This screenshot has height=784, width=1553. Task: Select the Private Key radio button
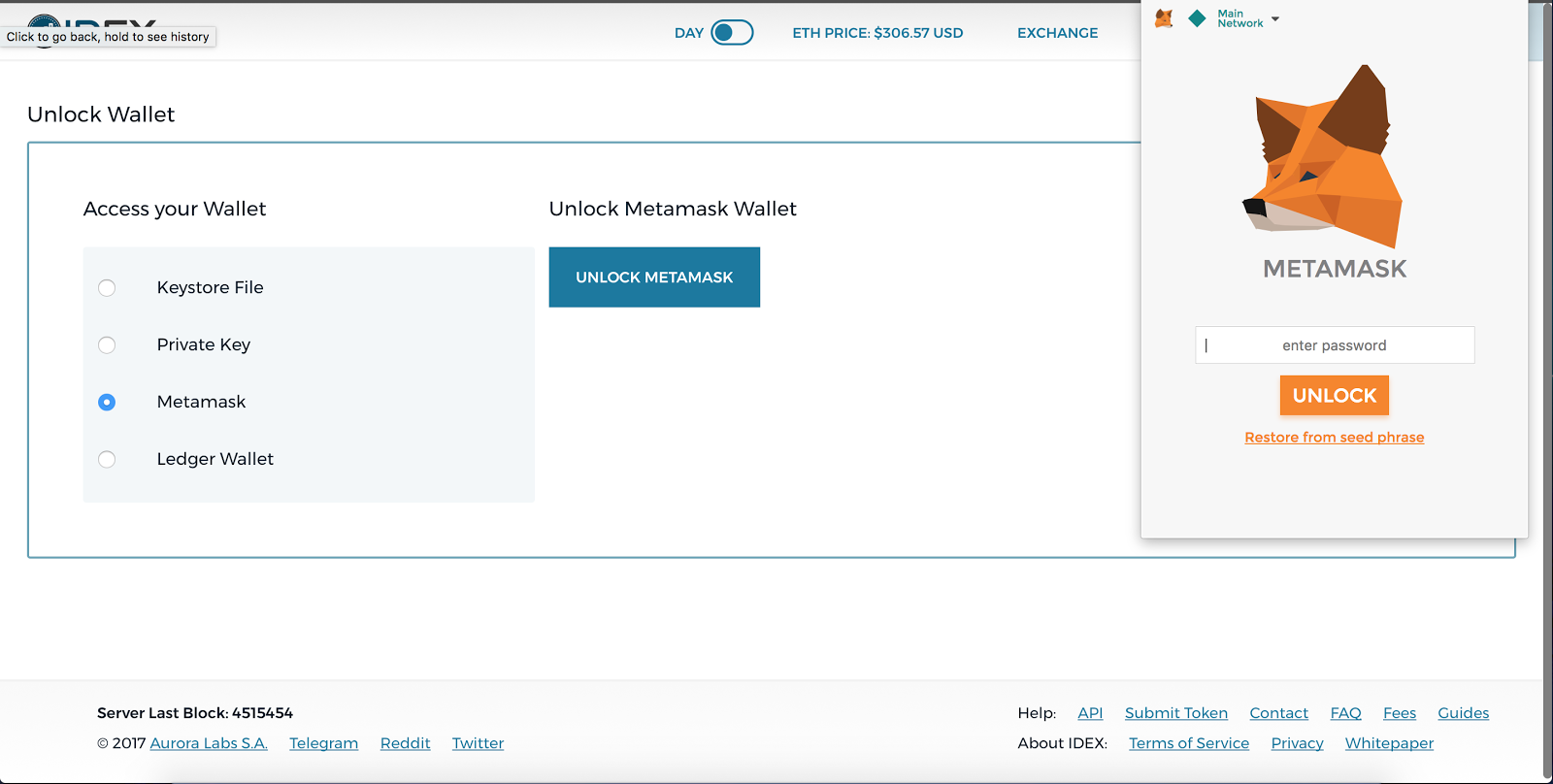click(107, 345)
